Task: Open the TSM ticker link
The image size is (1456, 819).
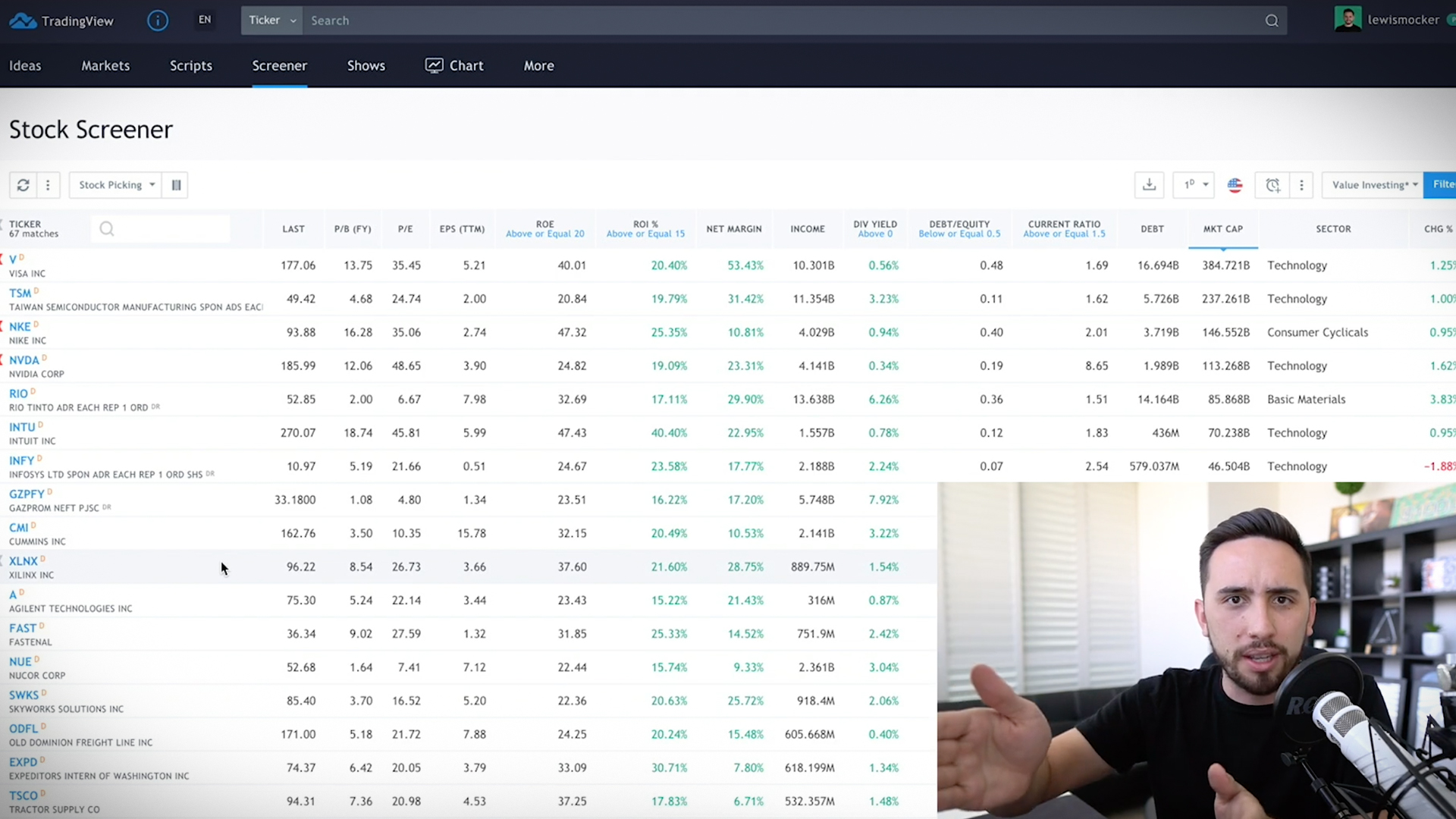Action: click(x=20, y=293)
